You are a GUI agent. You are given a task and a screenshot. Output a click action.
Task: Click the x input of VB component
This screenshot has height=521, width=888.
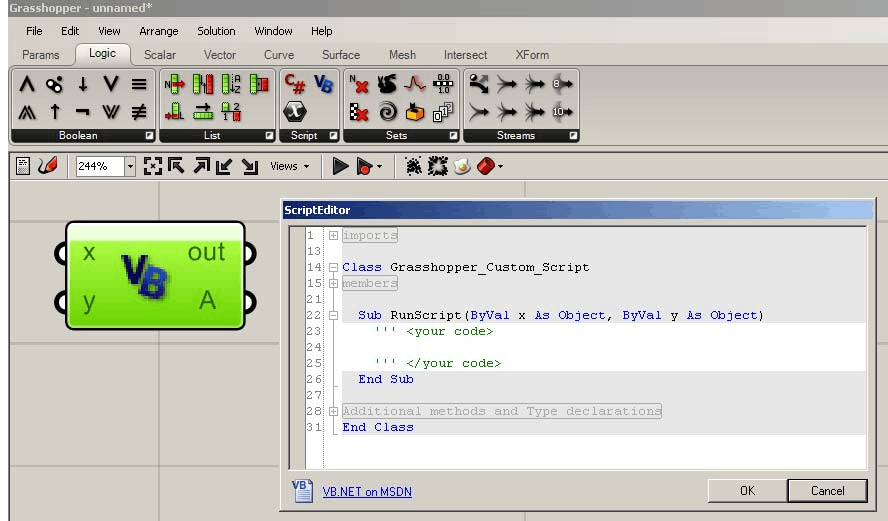[x=88, y=252]
